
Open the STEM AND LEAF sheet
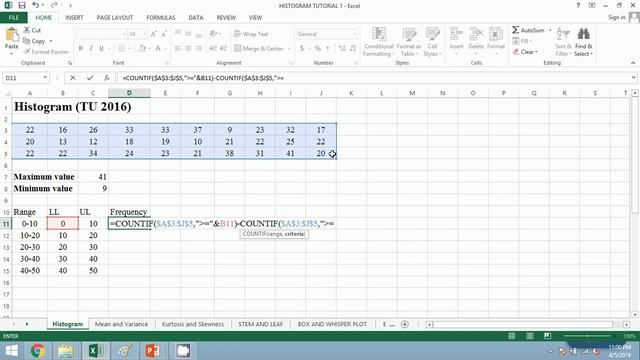[x=260, y=324]
